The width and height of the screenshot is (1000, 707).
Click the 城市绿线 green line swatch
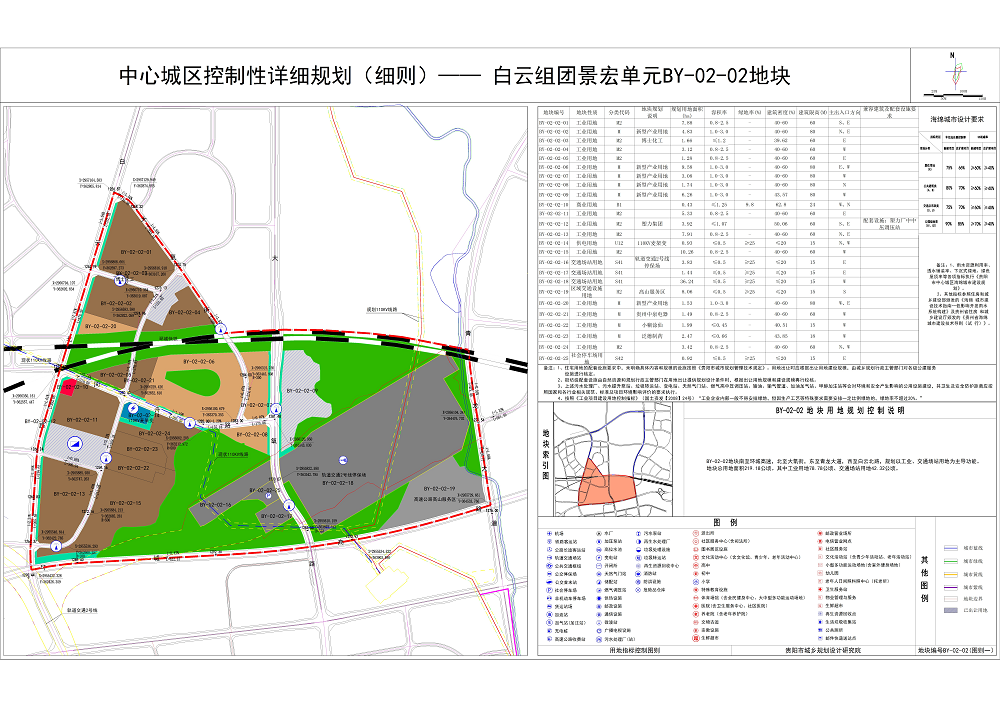[951, 561]
